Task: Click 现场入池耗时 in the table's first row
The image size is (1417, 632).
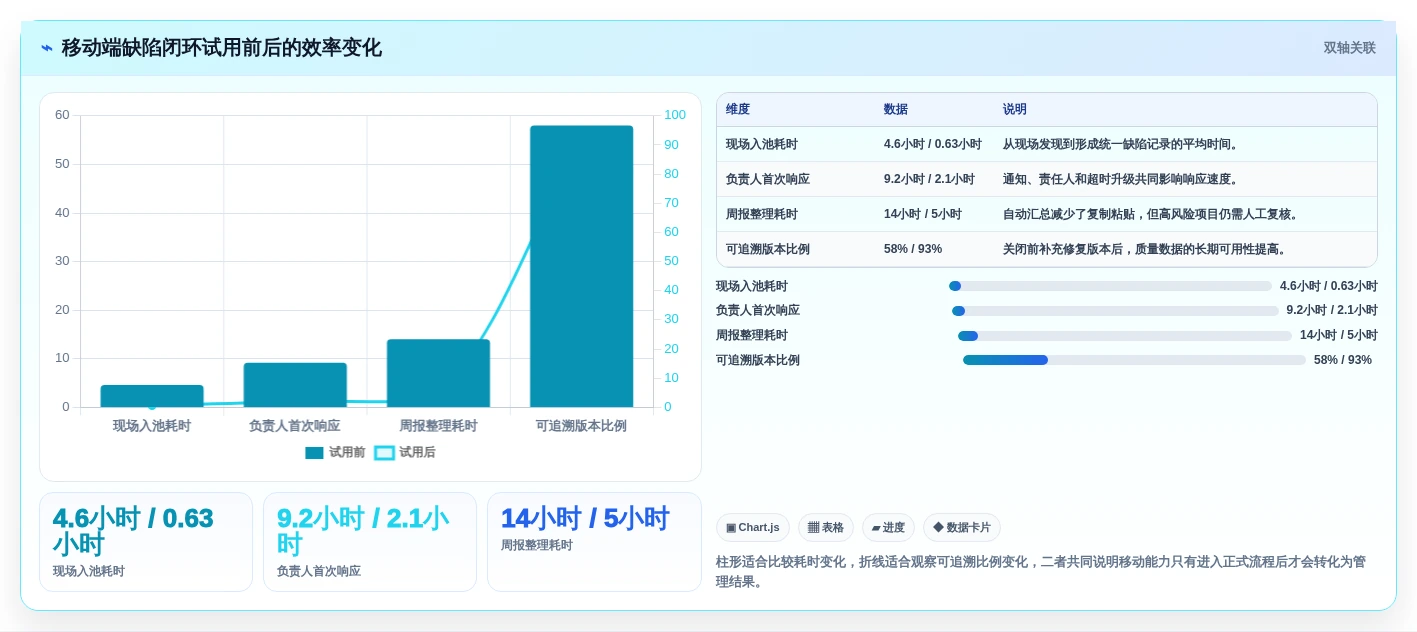Action: pos(762,144)
